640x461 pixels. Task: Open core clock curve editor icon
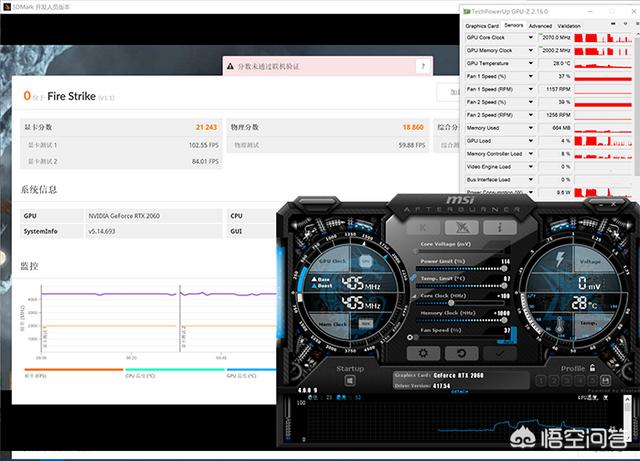pos(414,296)
